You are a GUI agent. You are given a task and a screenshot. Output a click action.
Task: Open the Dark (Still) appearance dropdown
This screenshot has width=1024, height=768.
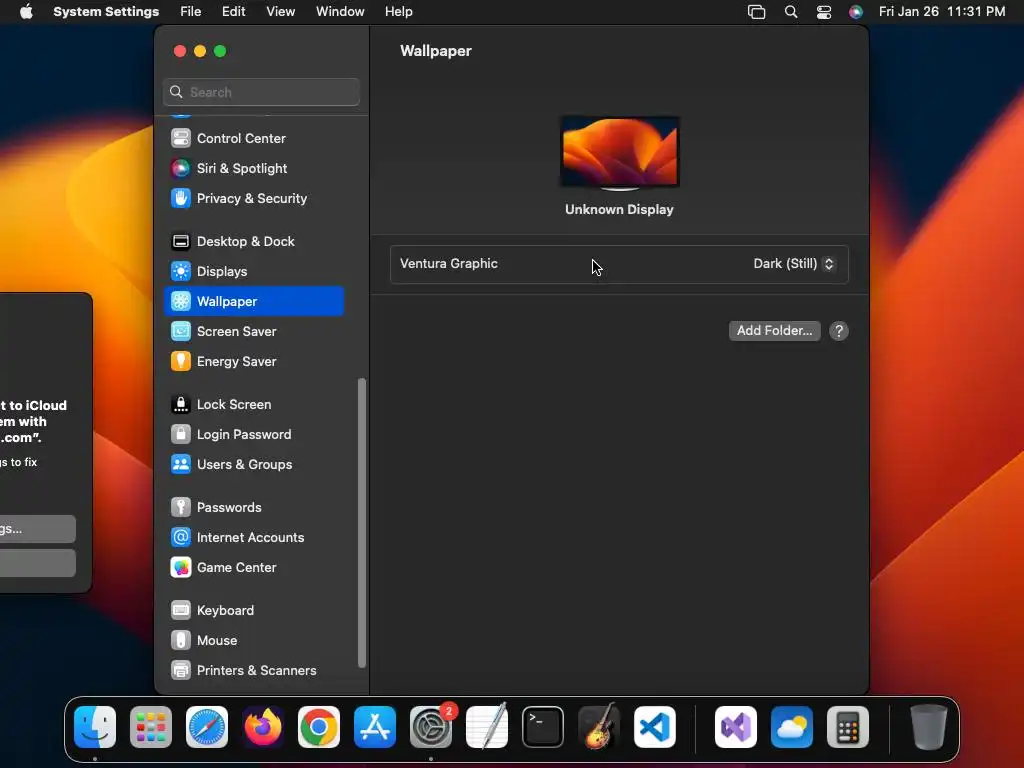click(x=793, y=264)
